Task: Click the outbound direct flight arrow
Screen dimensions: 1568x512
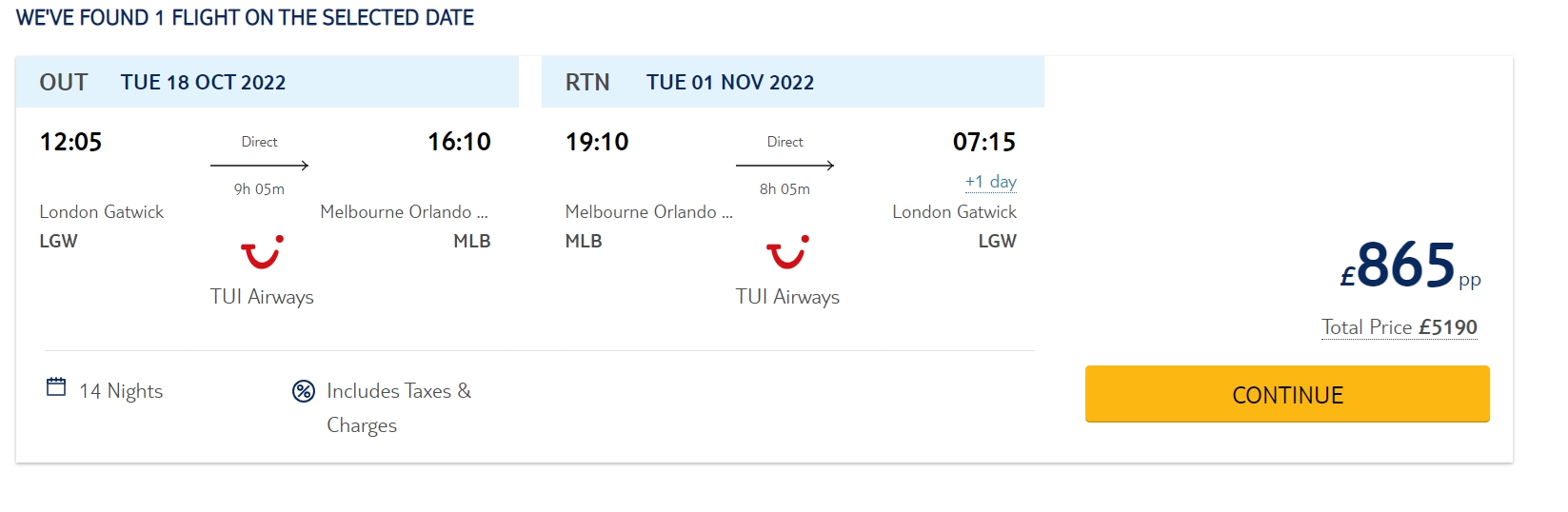Action: pyautogui.click(x=259, y=166)
